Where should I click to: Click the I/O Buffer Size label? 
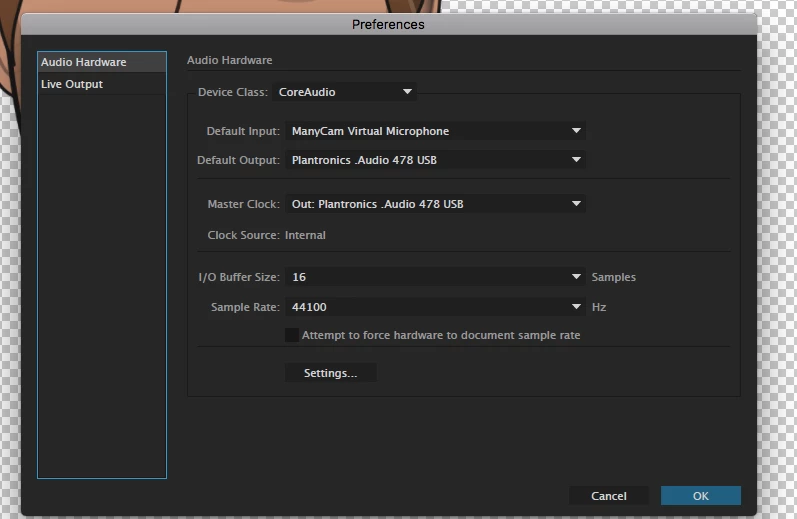(x=239, y=277)
